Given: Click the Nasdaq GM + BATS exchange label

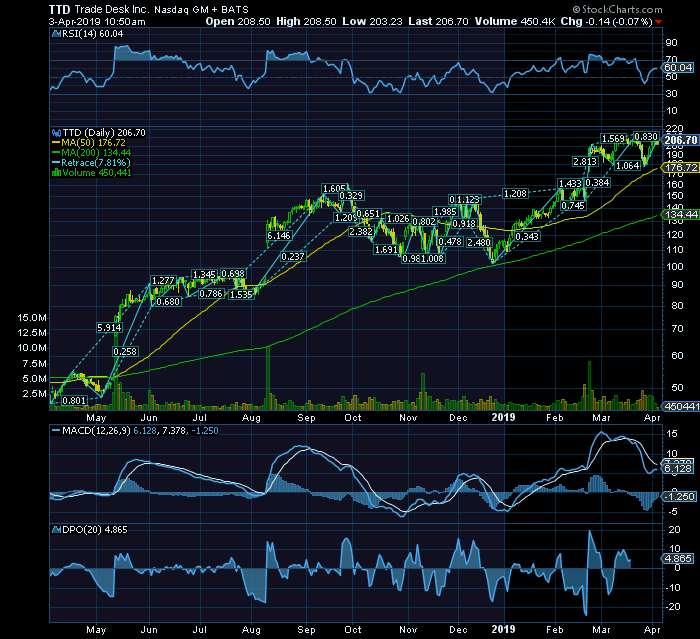Looking at the screenshot, I should 201,9.
